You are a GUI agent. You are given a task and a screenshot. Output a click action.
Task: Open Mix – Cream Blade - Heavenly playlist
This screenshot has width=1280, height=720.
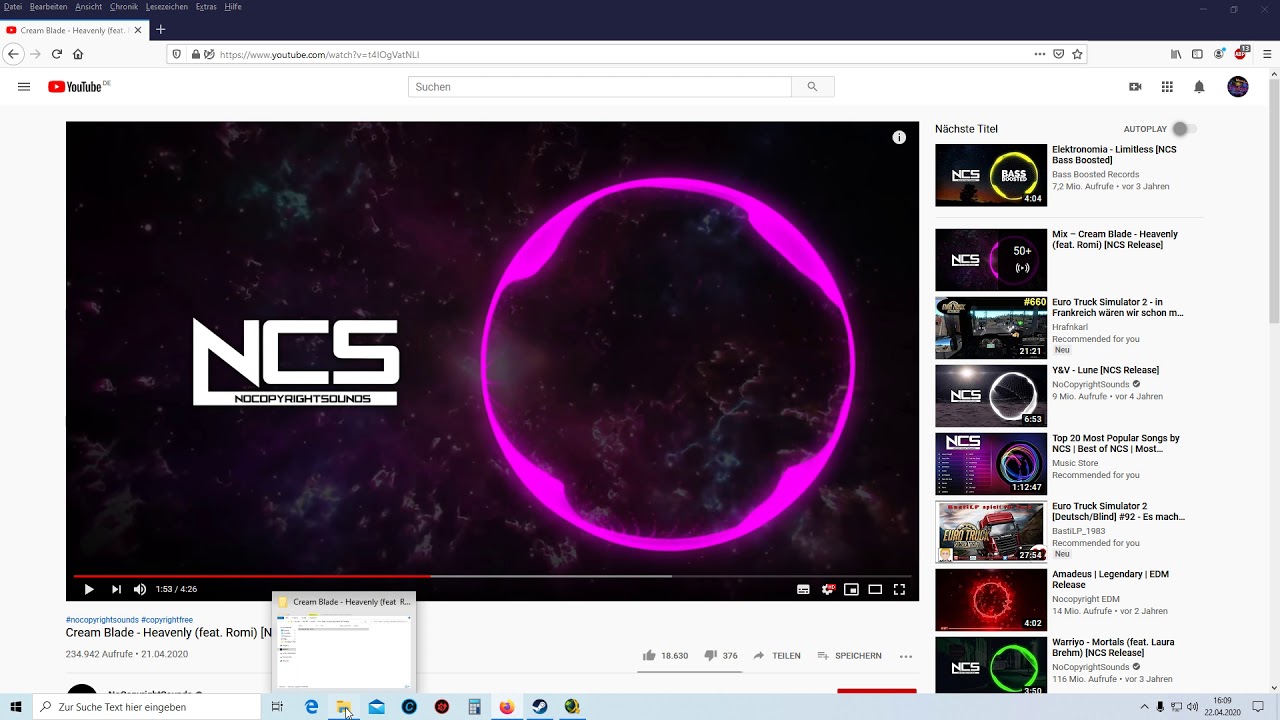click(x=1115, y=239)
